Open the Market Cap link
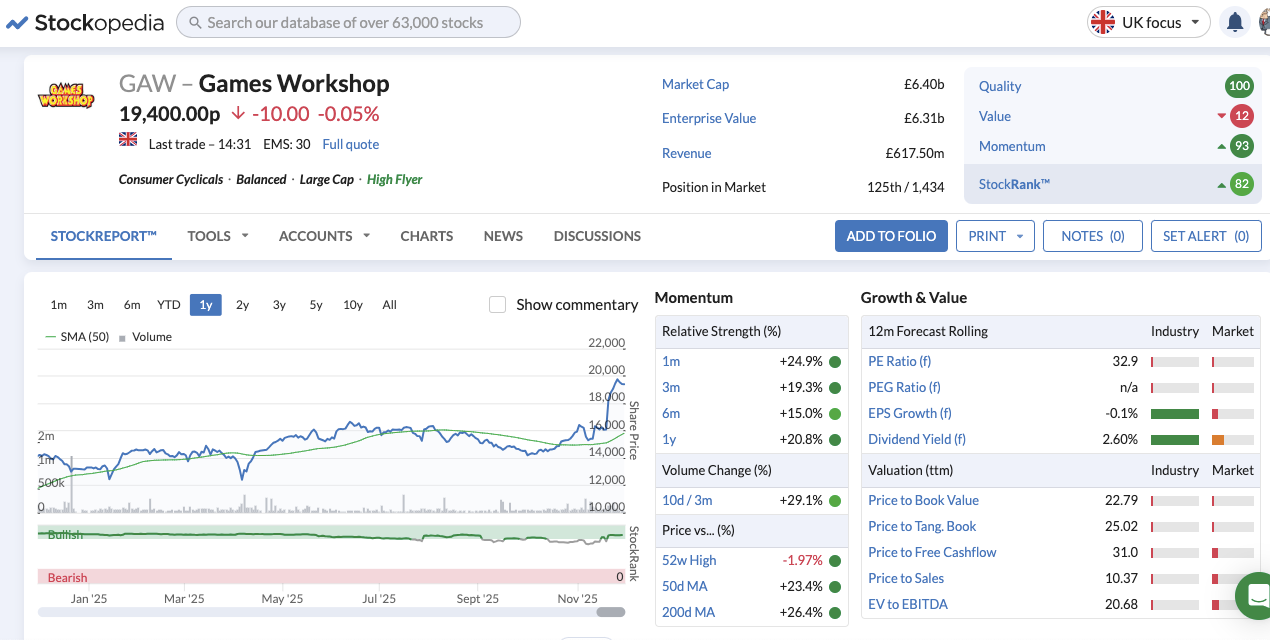 [x=696, y=84]
